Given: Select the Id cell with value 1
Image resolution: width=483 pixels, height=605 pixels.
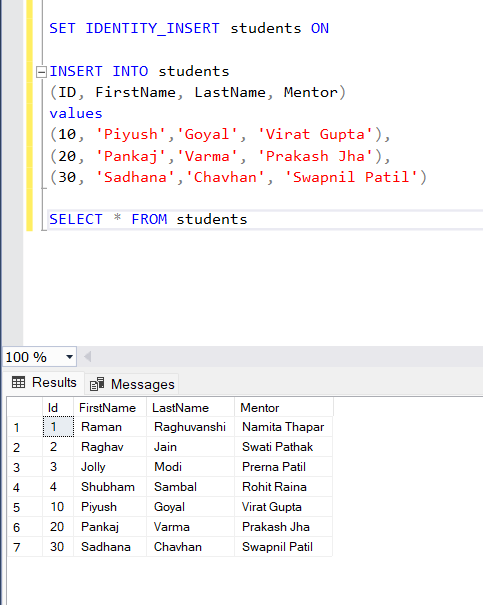Looking at the screenshot, I should pyautogui.click(x=58, y=427).
